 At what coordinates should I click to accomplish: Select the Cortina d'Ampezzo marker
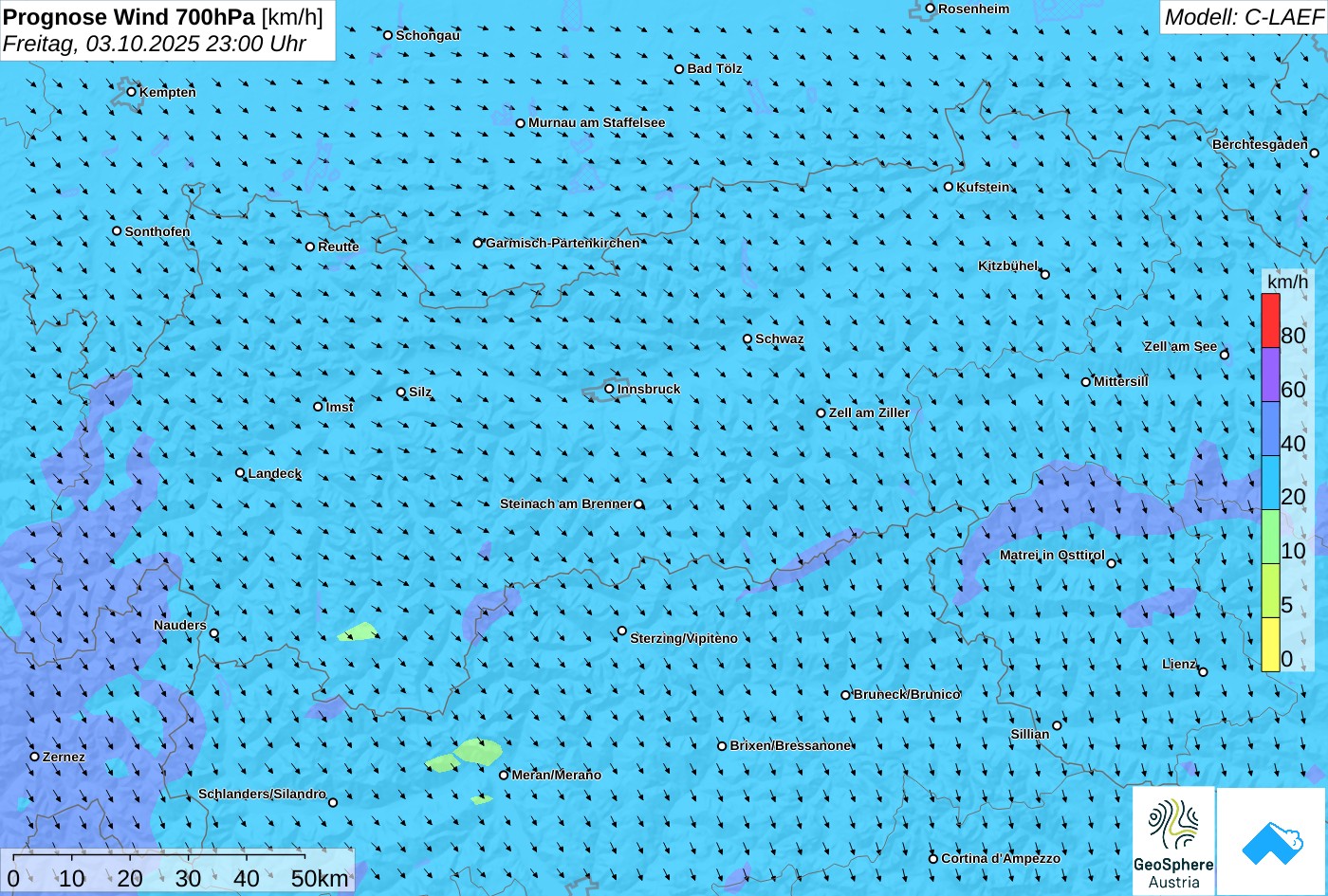click(933, 859)
